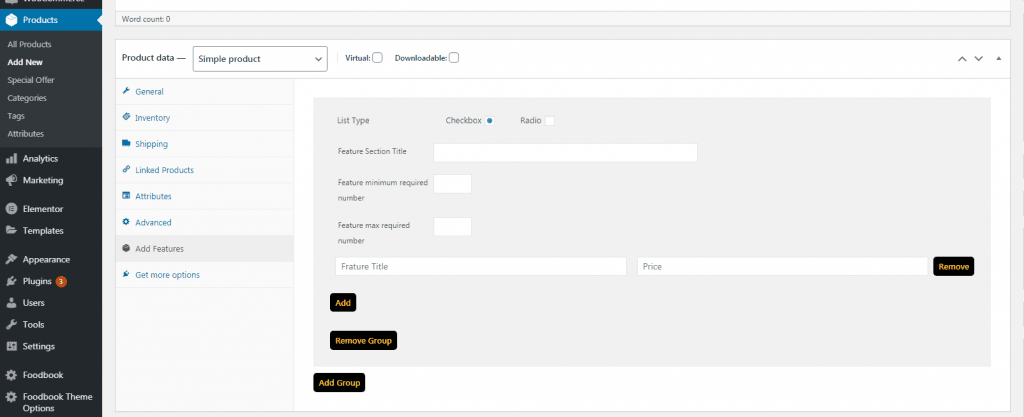Image resolution: width=1024 pixels, height=417 pixels.
Task: Click the Foodbook gear icon
Action: [x=11, y=375]
